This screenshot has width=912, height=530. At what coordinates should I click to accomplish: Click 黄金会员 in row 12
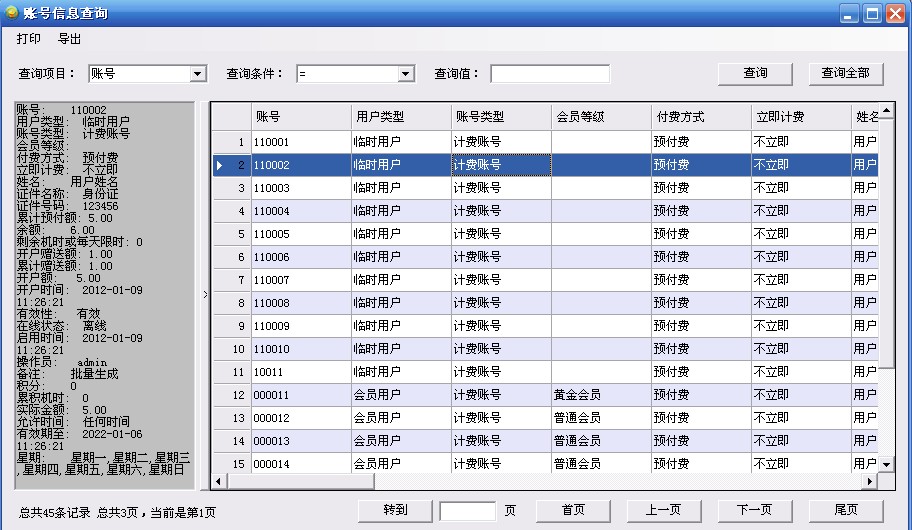pos(601,395)
